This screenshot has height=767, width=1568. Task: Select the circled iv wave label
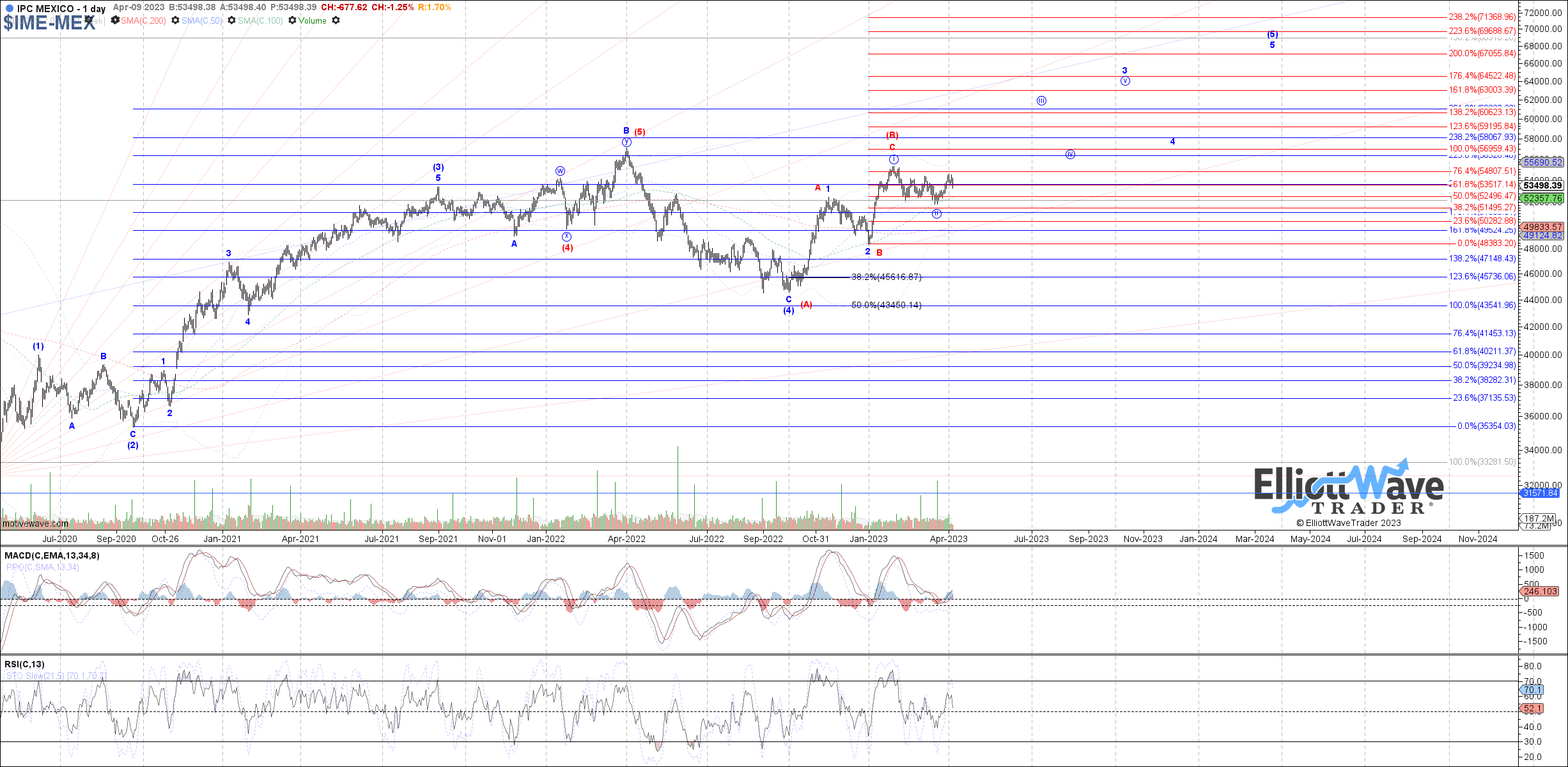(x=1070, y=155)
